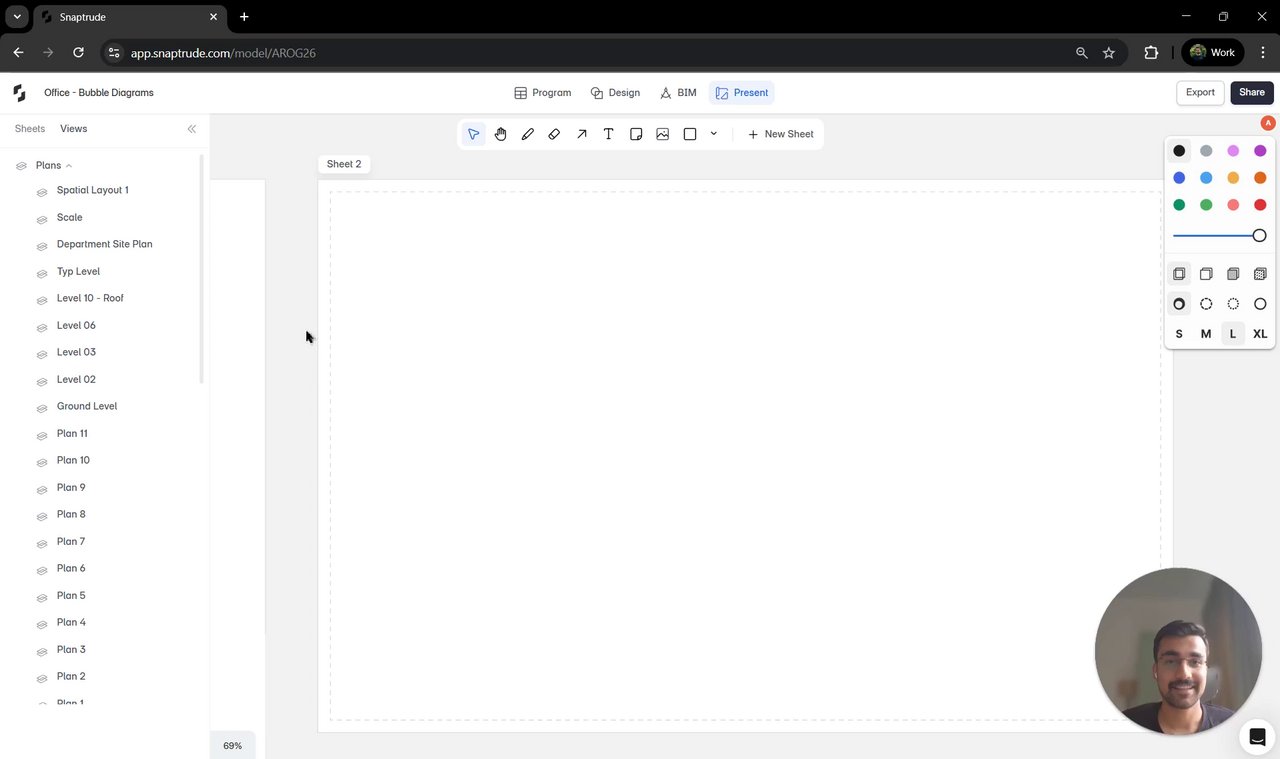Reload the browser page

(x=78, y=53)
